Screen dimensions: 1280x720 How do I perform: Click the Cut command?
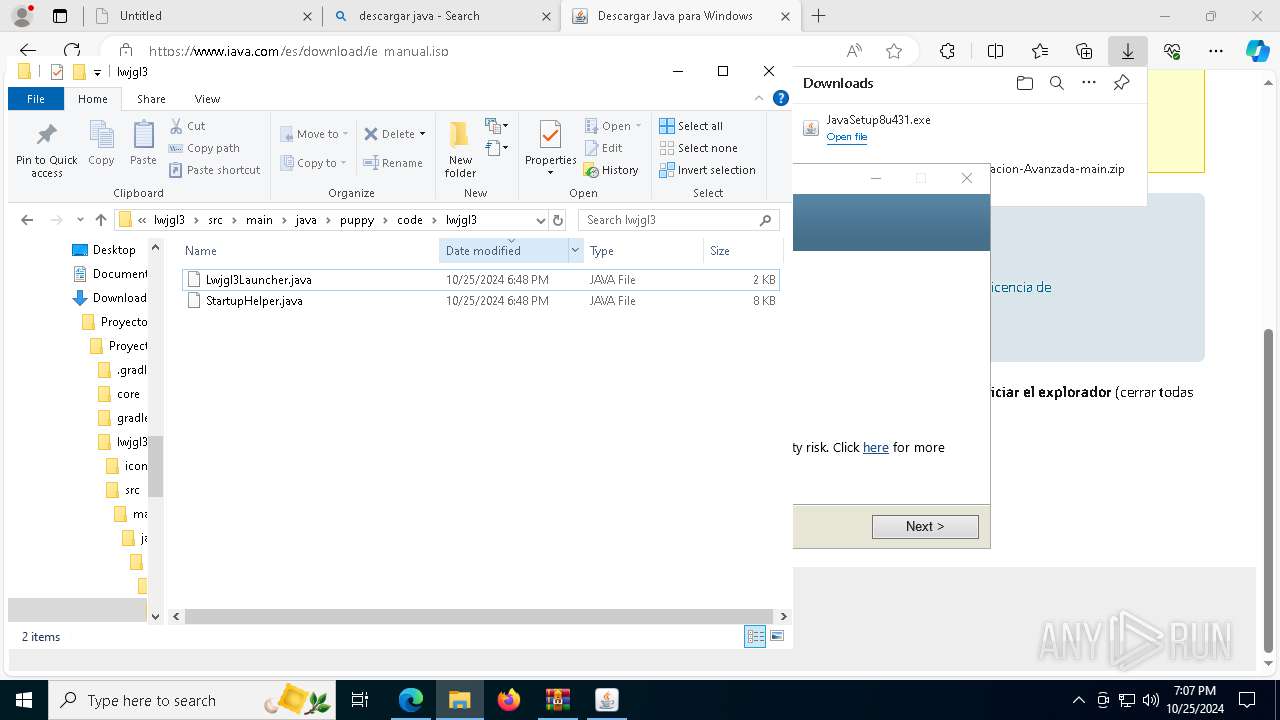click(x=188, y=126)
